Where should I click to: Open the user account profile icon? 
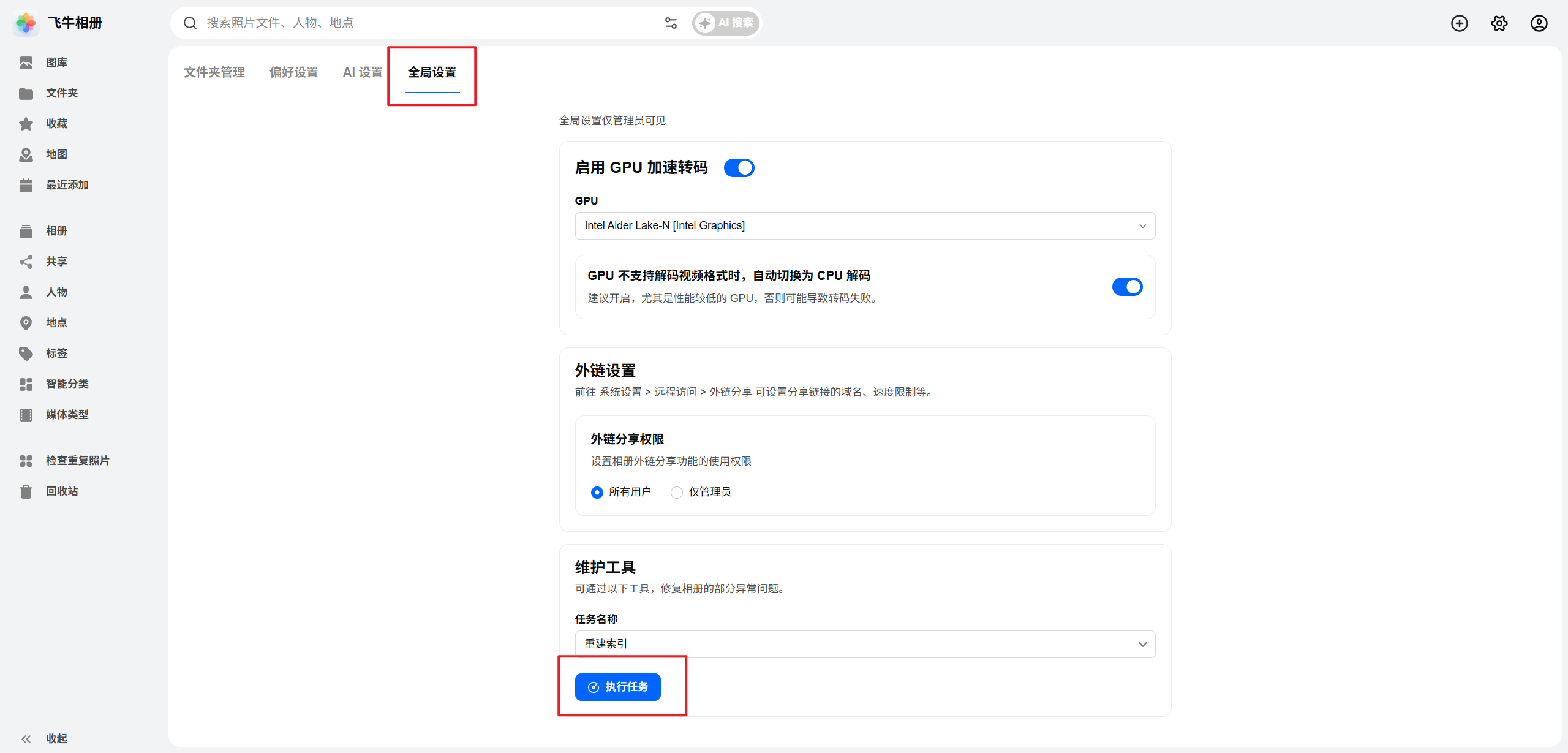coord(1539,23)
